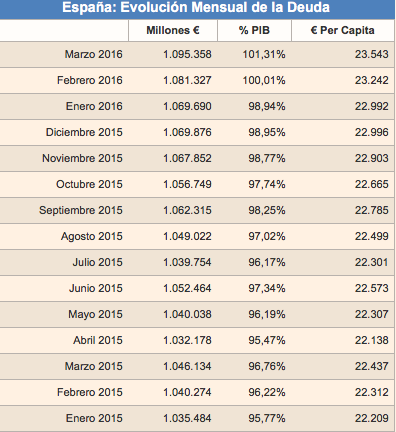The width and height of the screenshot is (396, 432).
Task: Click the 'Enero 2015' row label
Action: coord(94,418)
